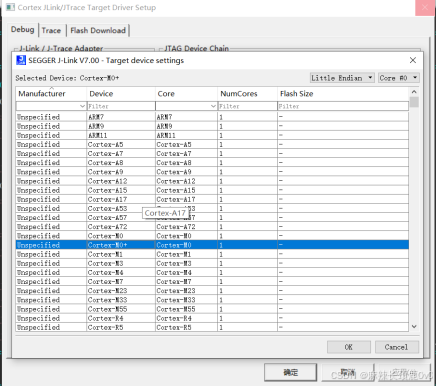Image resolution: width=437 pixels, height=387 pixels.
Task: Click the OK button in SEGGER dialog
Action: point(349,347)
